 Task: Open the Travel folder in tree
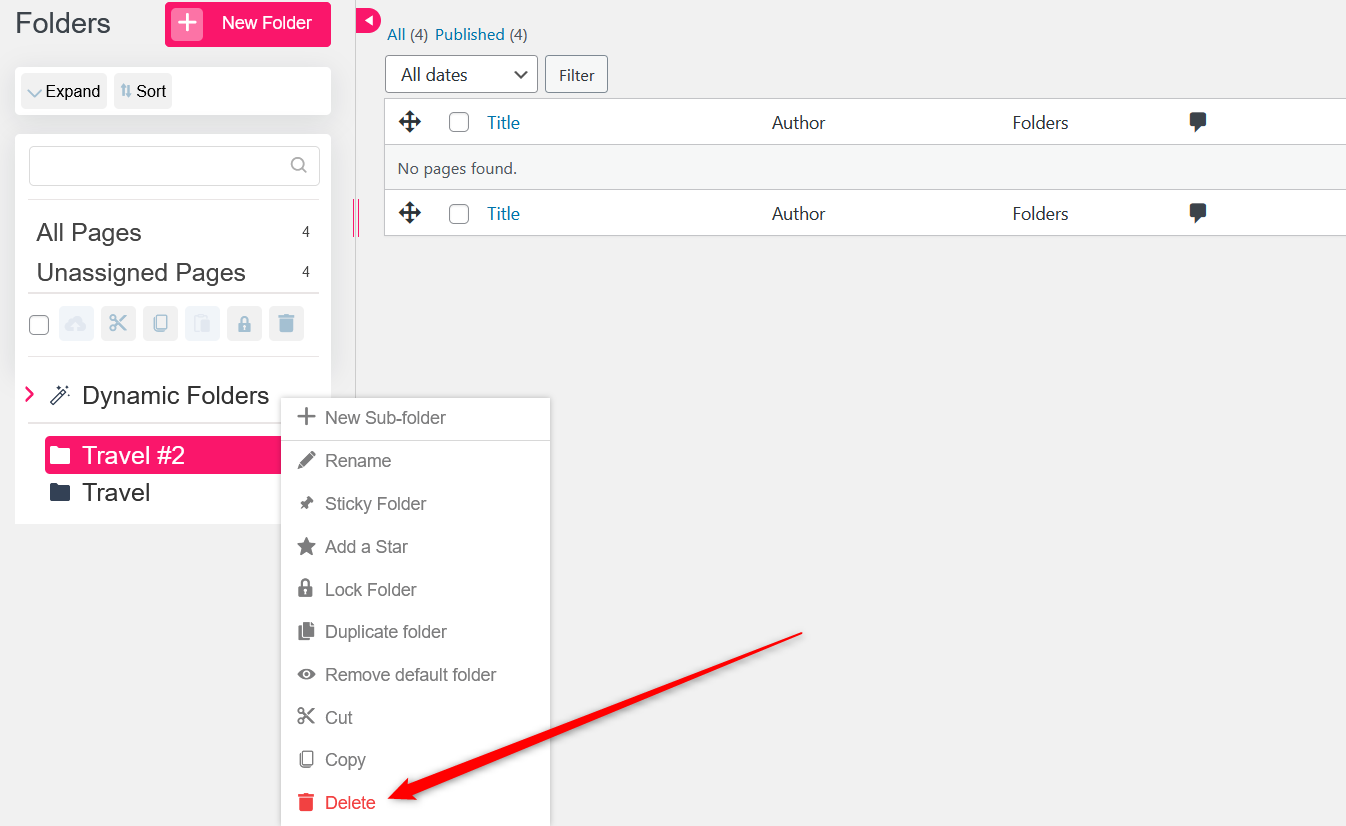tap(115, 493)
